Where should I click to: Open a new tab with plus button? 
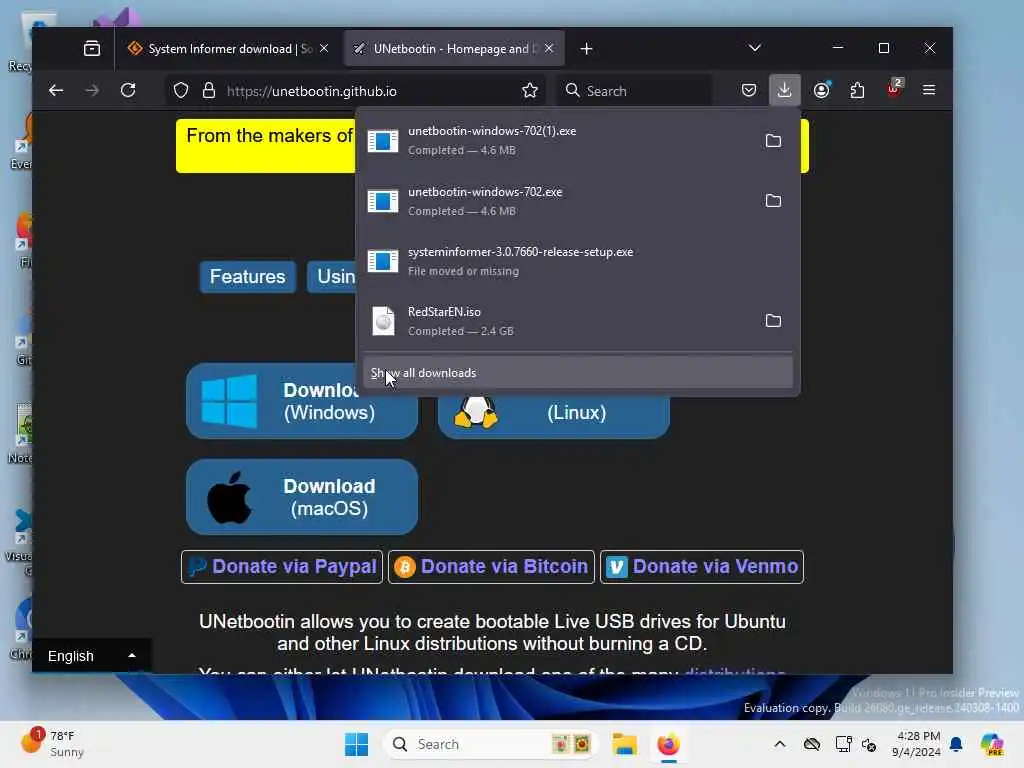coord(586,49)
